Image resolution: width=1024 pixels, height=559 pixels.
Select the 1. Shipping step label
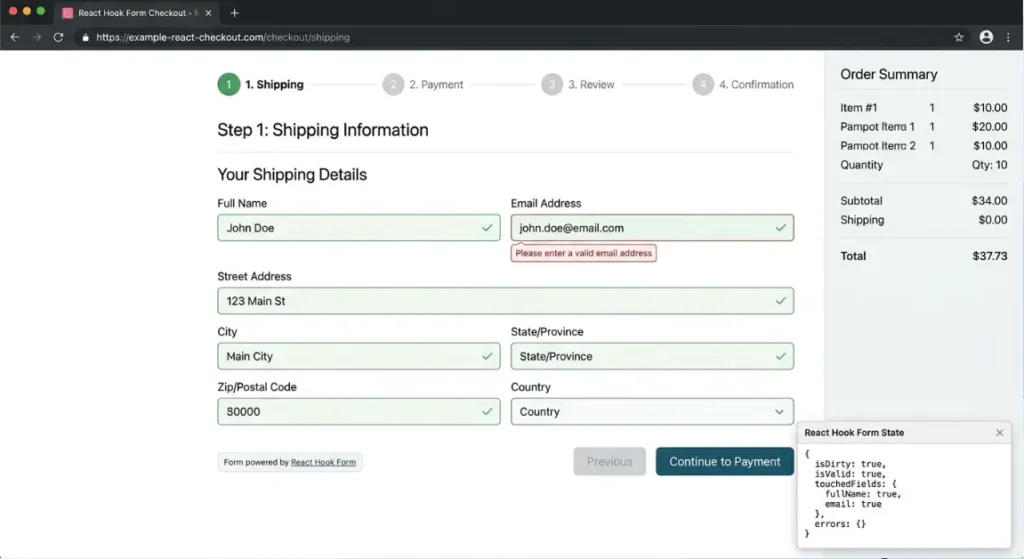[x=274, y=84]
